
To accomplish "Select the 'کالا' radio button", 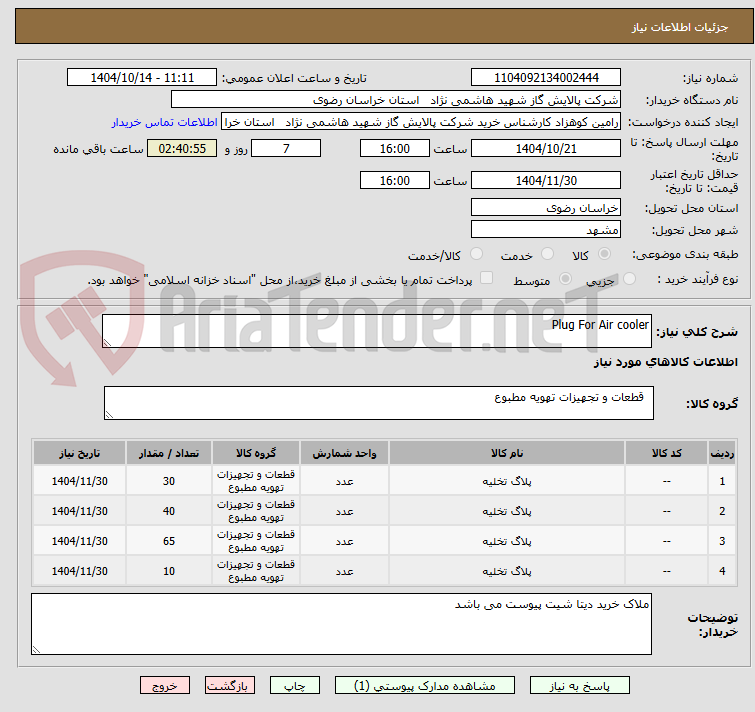I will pyautogui.click(x=604, y=254).
